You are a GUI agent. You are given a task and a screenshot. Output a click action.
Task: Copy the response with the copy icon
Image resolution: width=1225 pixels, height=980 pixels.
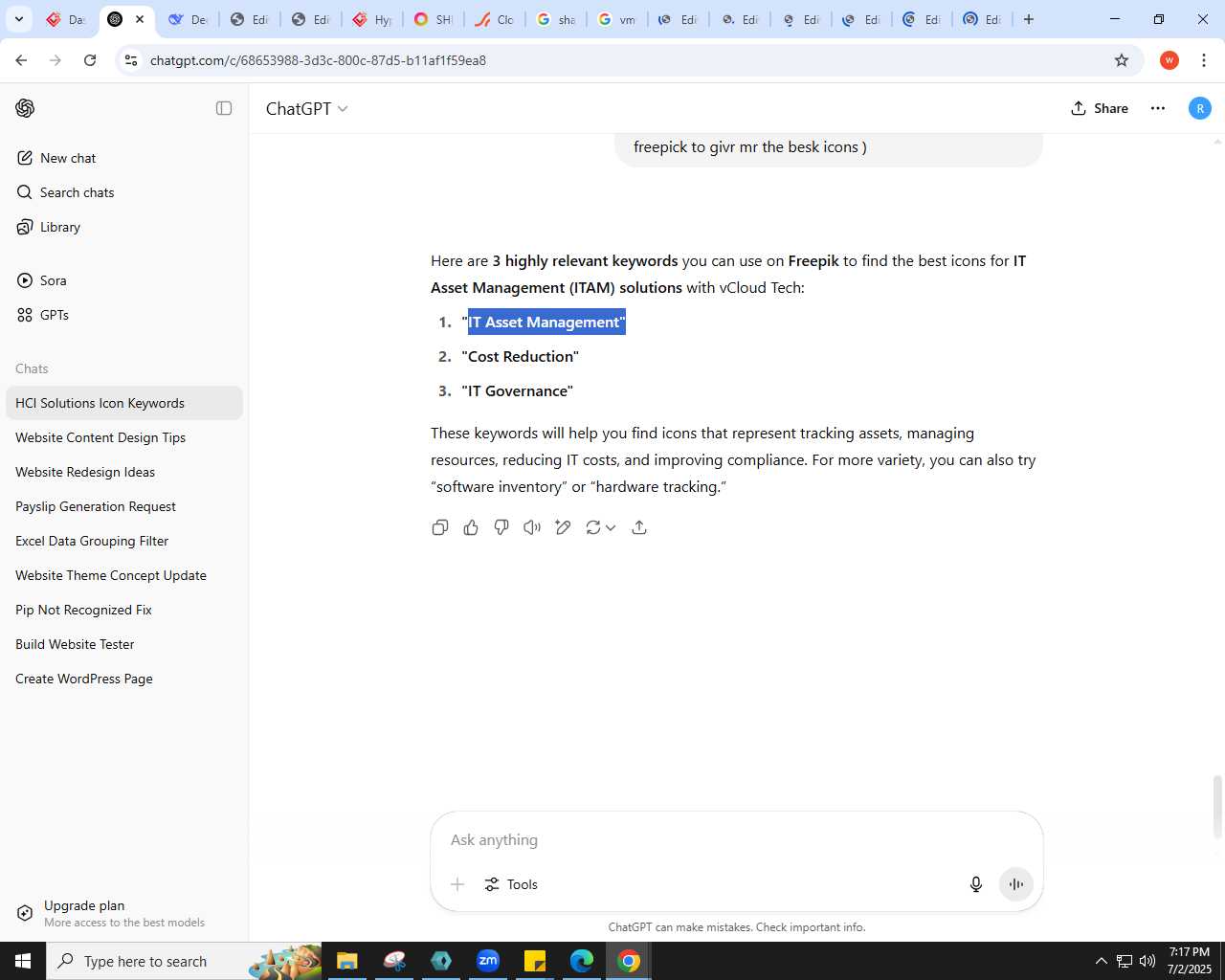click(440, 527)
